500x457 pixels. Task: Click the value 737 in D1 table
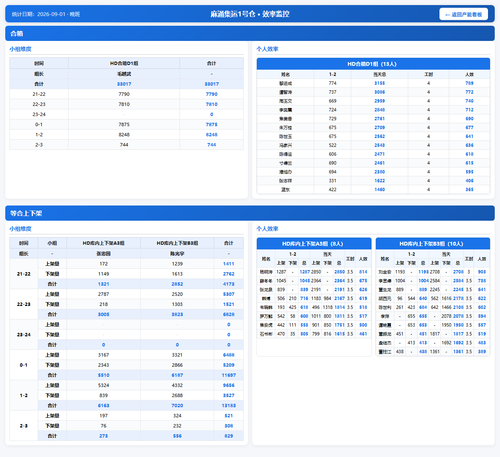(x=333, y=92)
